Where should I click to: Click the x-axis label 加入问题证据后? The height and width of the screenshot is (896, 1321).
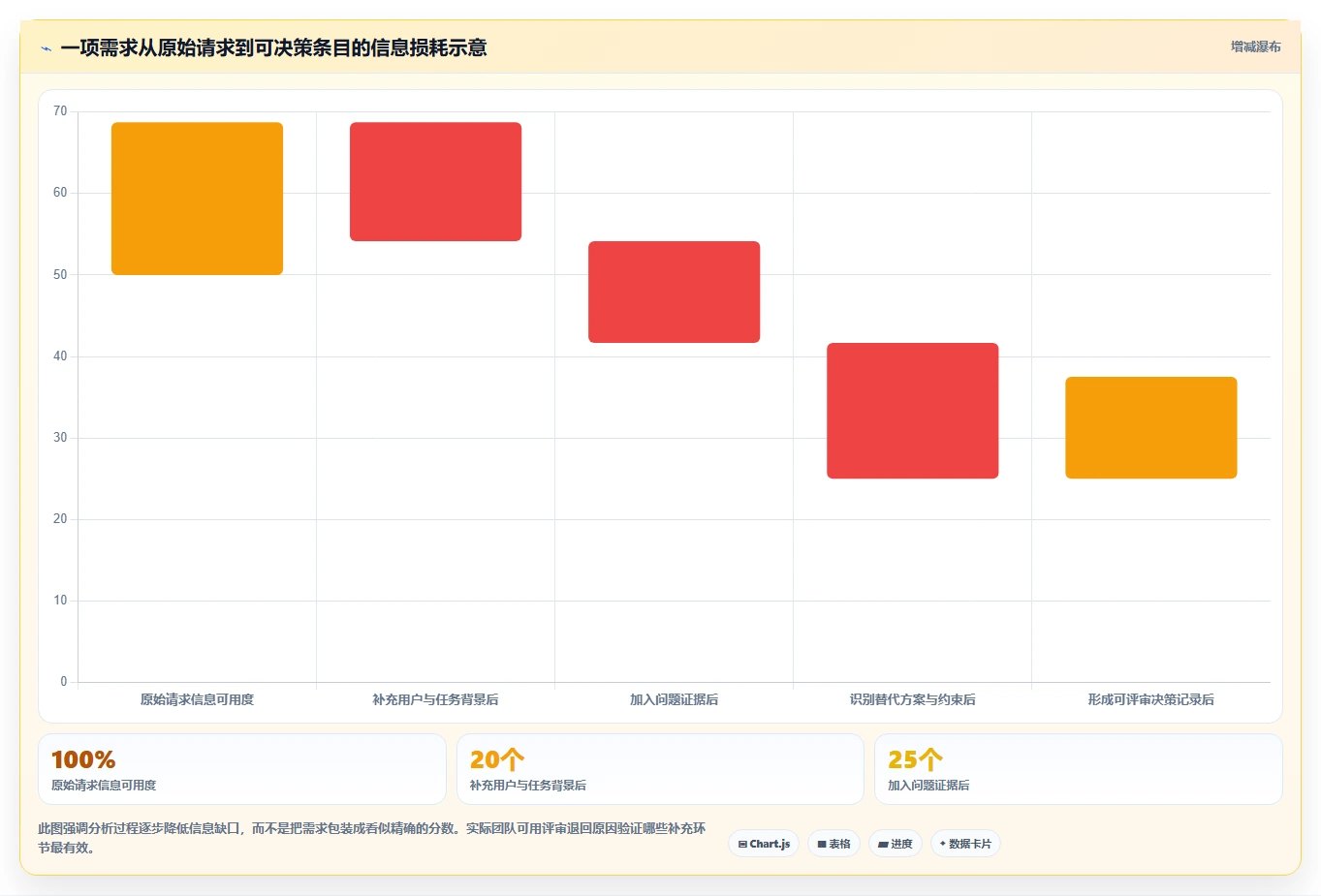[x=674, y=699]
